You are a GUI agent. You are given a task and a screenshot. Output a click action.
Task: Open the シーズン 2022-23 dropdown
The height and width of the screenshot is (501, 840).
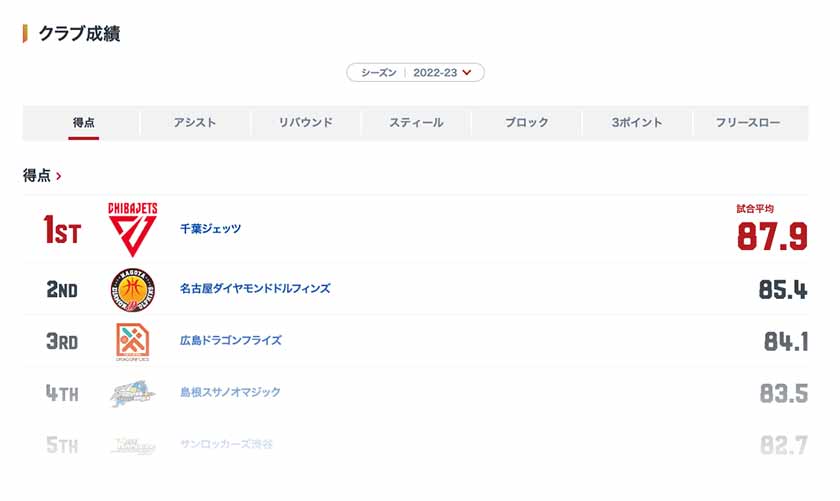click(x=415, y=72)
